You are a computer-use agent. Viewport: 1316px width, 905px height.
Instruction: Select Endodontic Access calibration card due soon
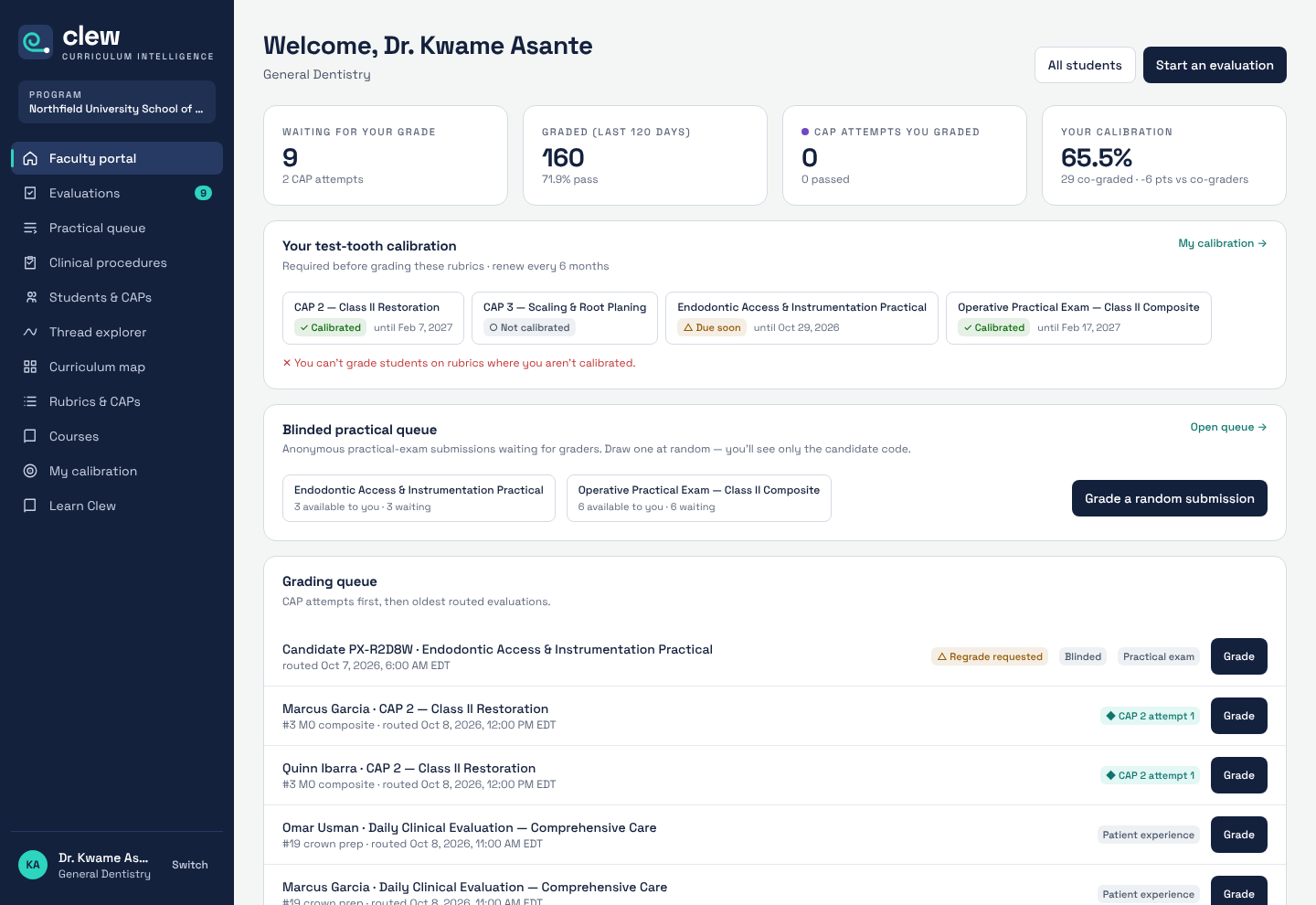point(801,318)
